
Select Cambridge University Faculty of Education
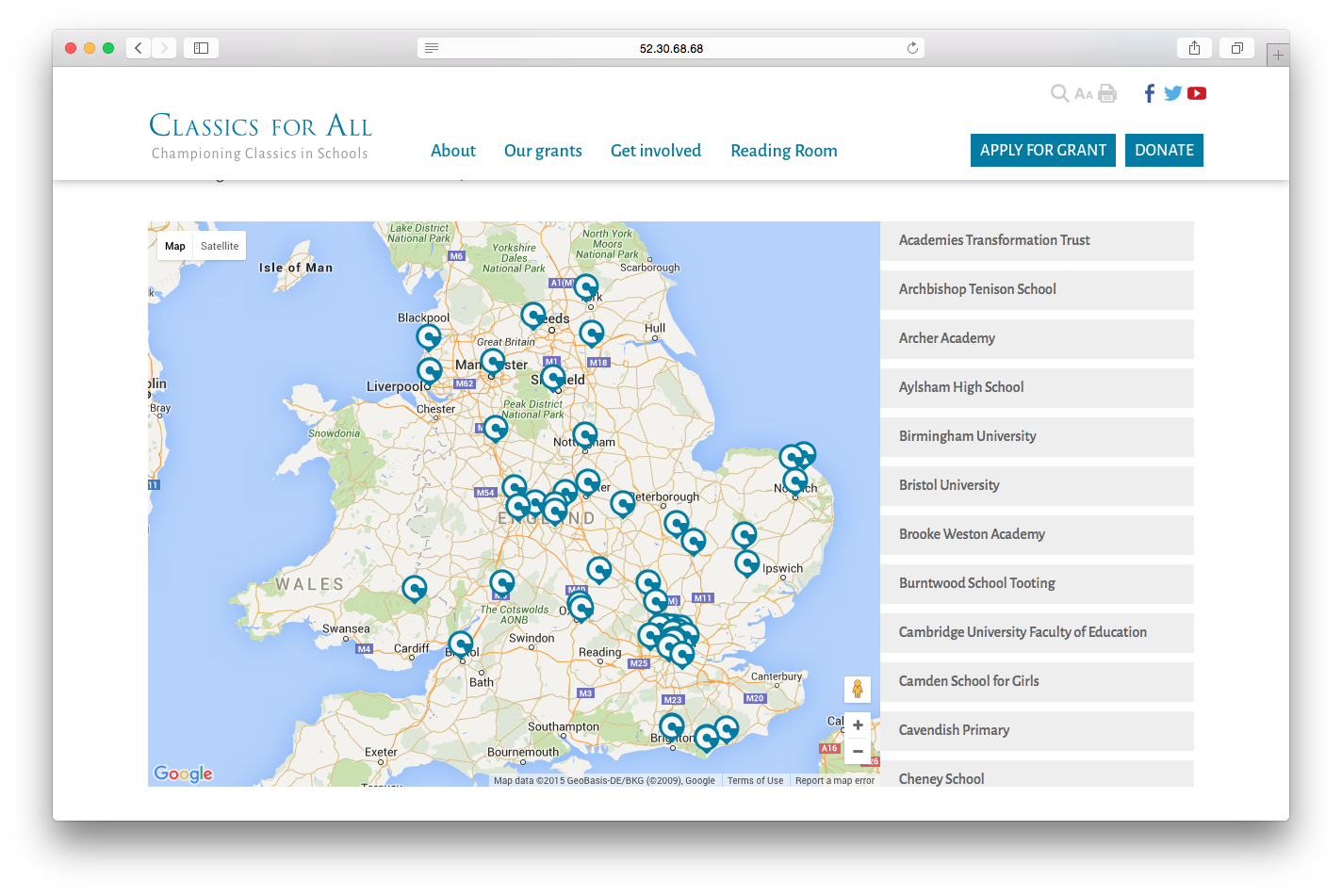tap(1037, 632)
